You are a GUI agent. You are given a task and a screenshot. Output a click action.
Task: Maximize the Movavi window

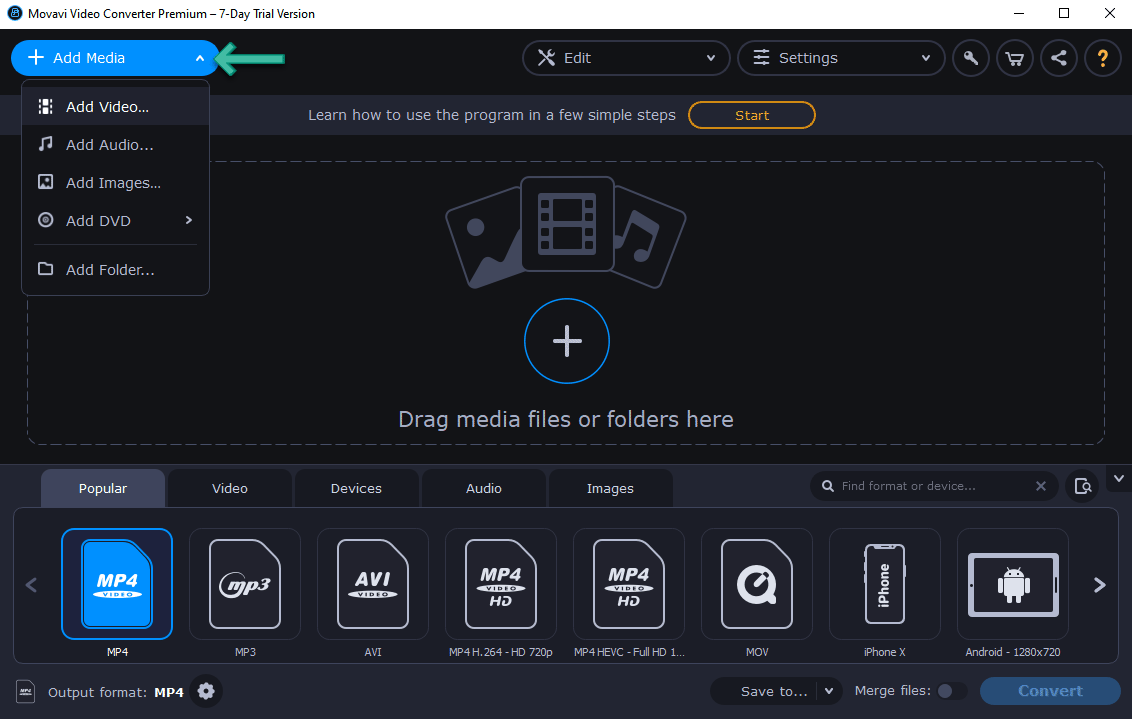(1063, 14)
